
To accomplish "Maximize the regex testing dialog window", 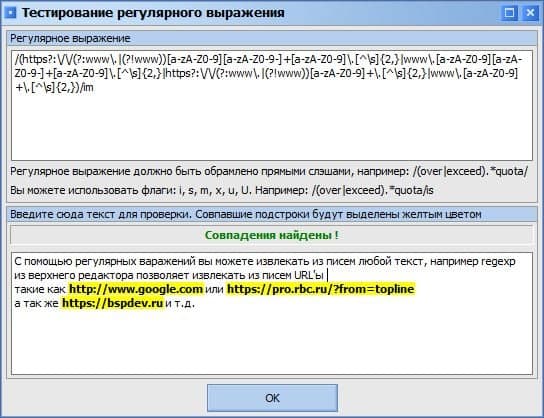I will (509, 13).
